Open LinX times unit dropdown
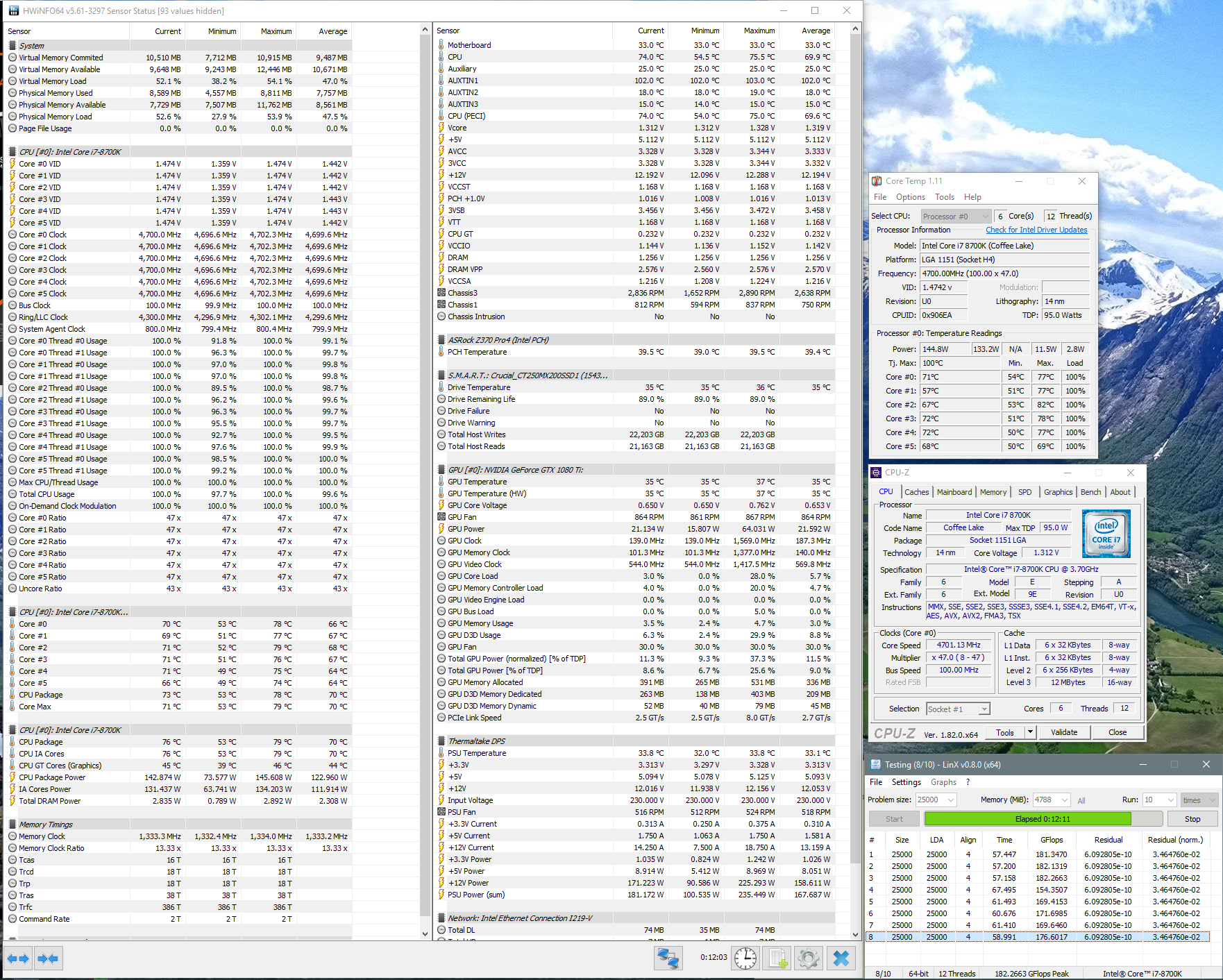 1199,800
